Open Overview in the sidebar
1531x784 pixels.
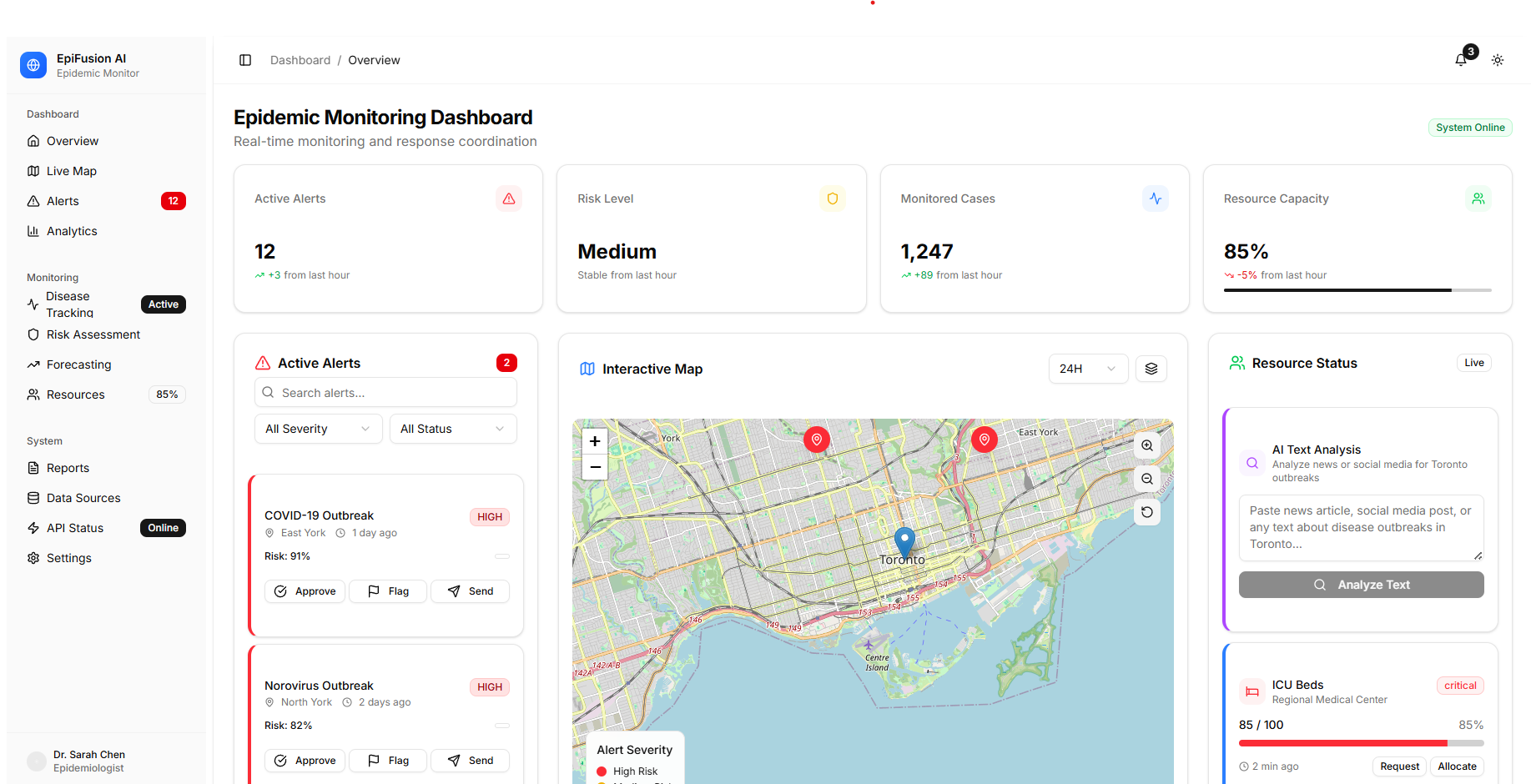(x=106, y=141)
